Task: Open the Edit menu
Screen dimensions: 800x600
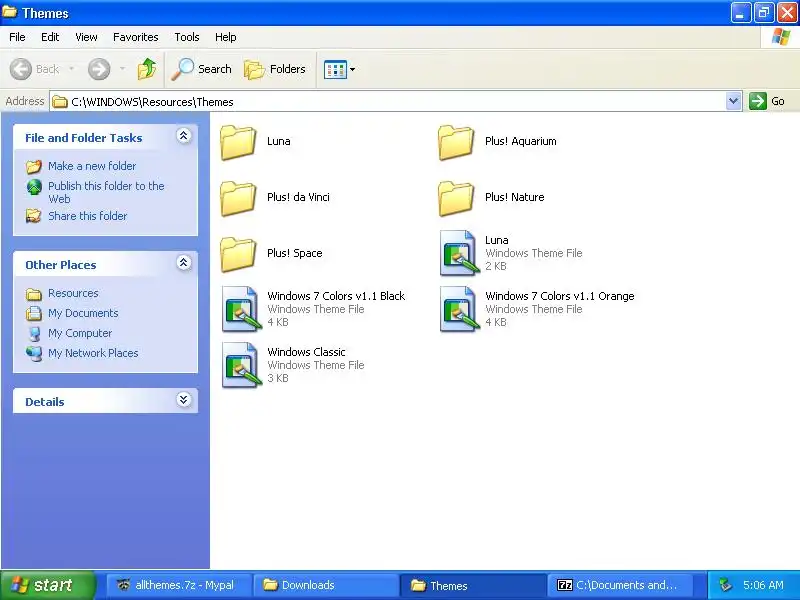Action: 50,37
